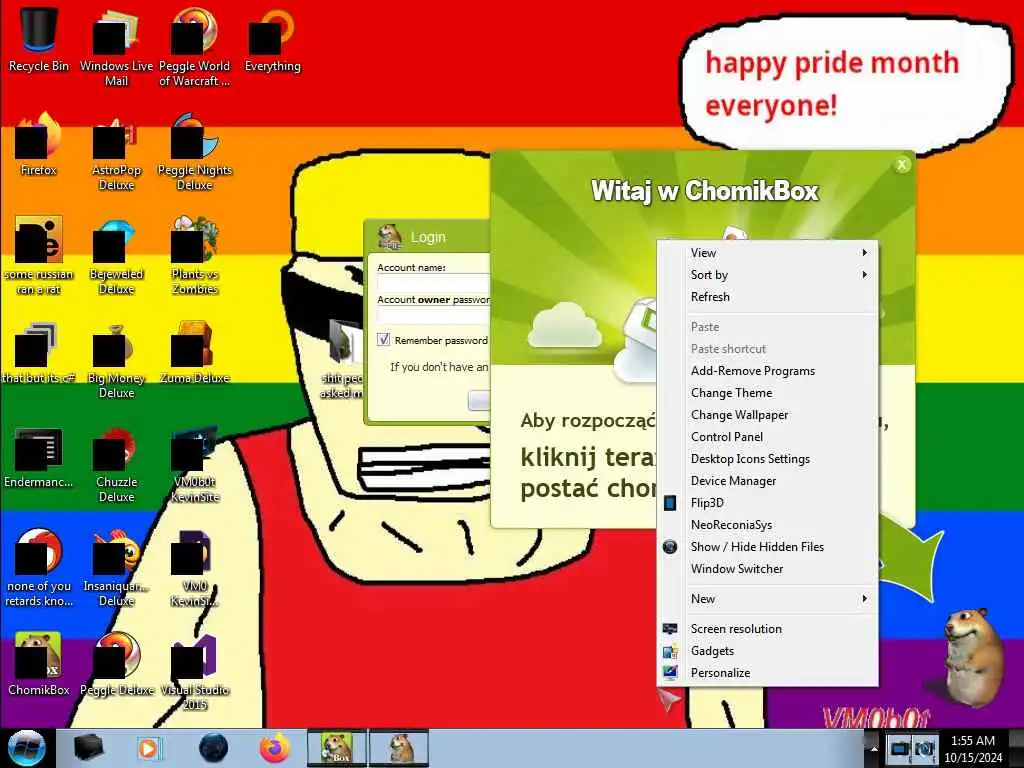Click the dark globe taskbar icon

click(213, 748)
